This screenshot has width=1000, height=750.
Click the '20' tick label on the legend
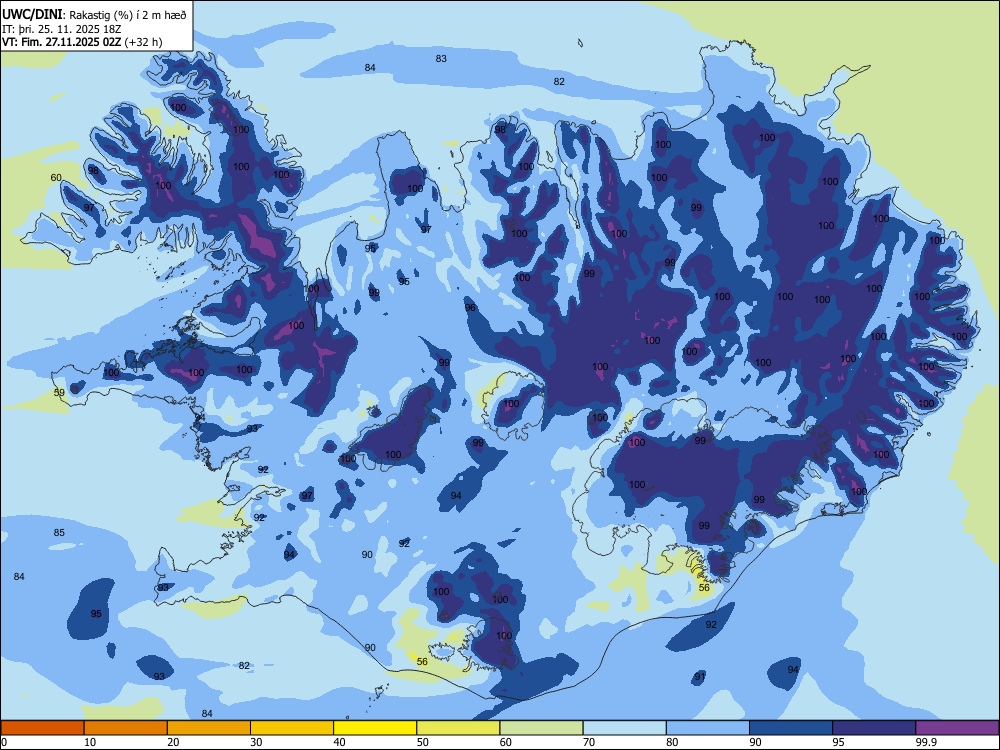(x=173, y=742)
